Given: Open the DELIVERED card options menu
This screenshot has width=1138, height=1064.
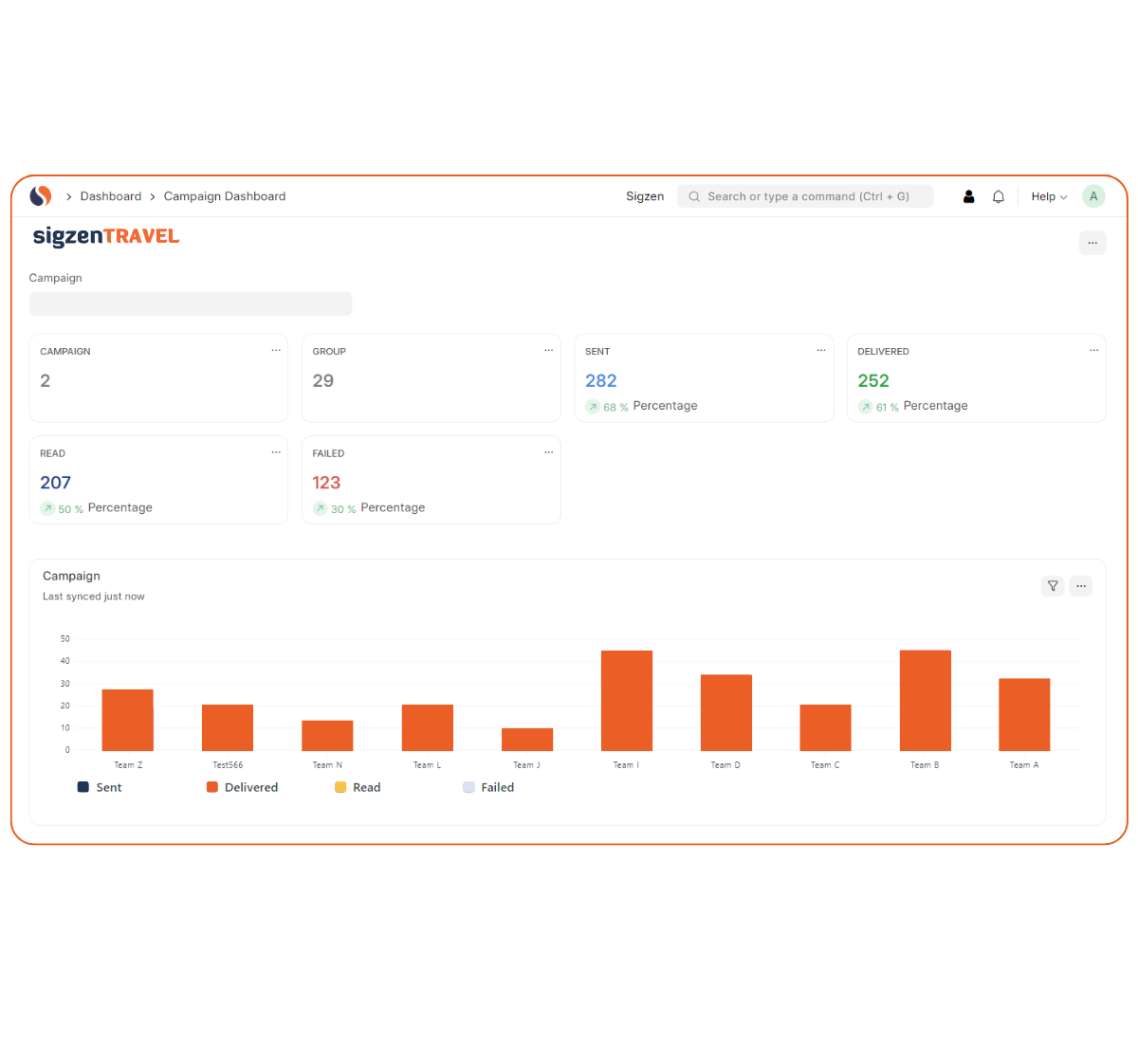Looking at the screenshot, I should coord(1093,351).
